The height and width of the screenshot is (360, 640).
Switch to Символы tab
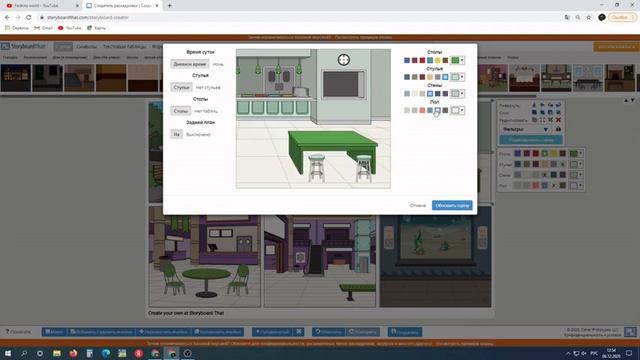(x=87, y=47)
